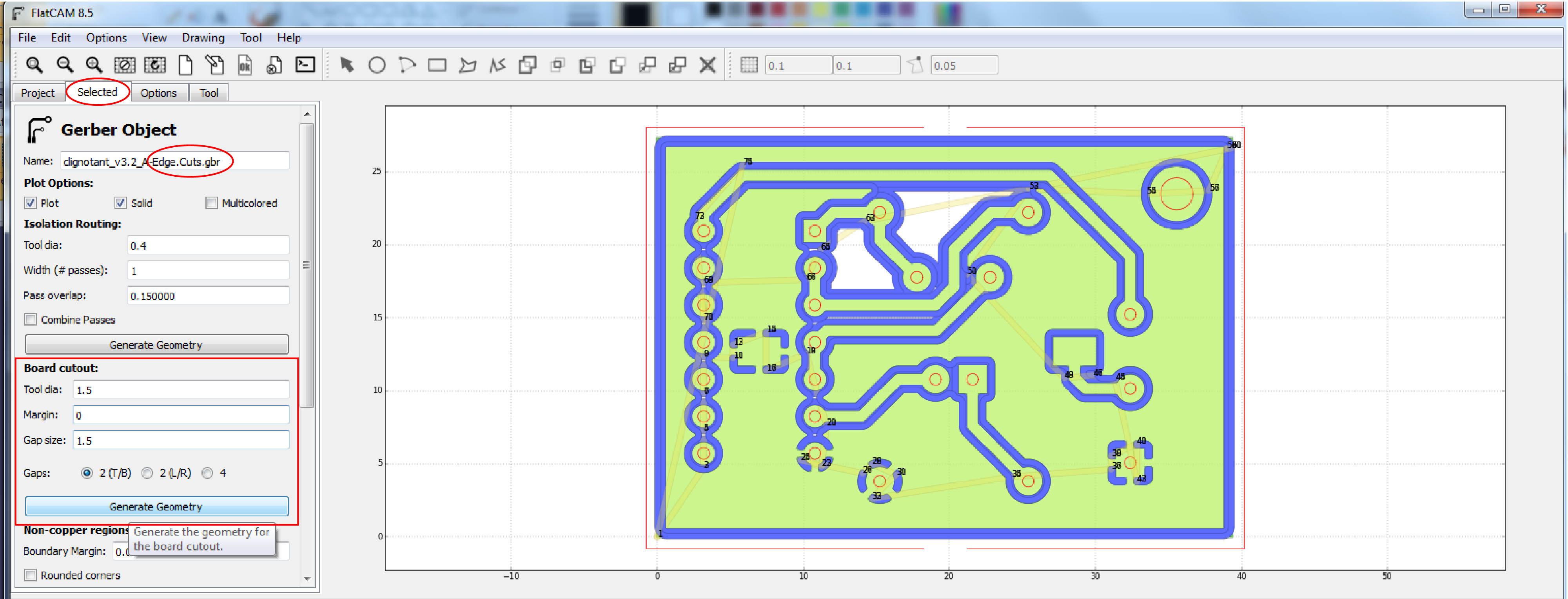Enable the Combine Passes checkbox
Screen dimensions: 1568x599
[x=31, y=319]
